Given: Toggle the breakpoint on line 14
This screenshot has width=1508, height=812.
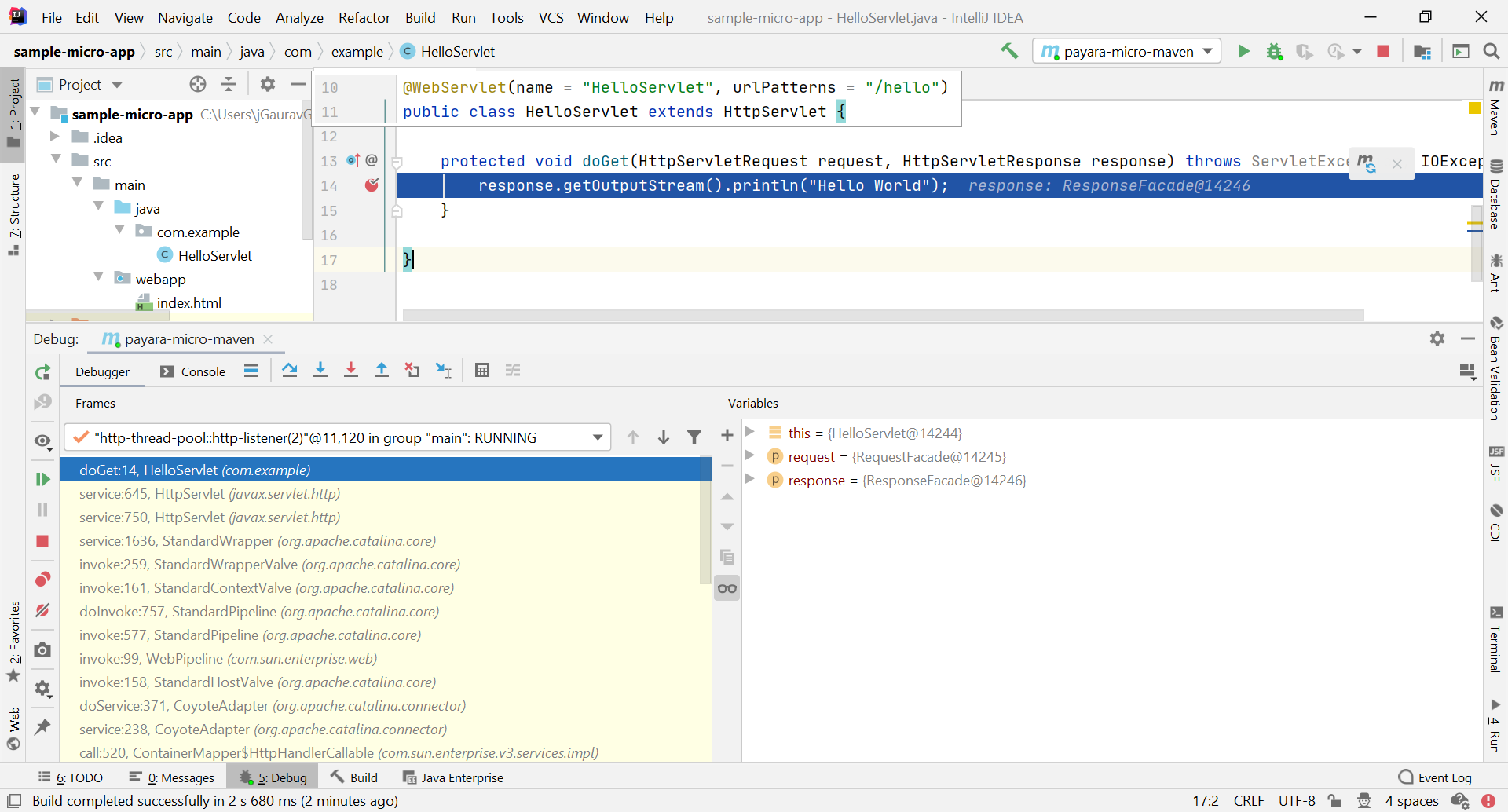Looking at the screenshot, I should pos(372,185).
